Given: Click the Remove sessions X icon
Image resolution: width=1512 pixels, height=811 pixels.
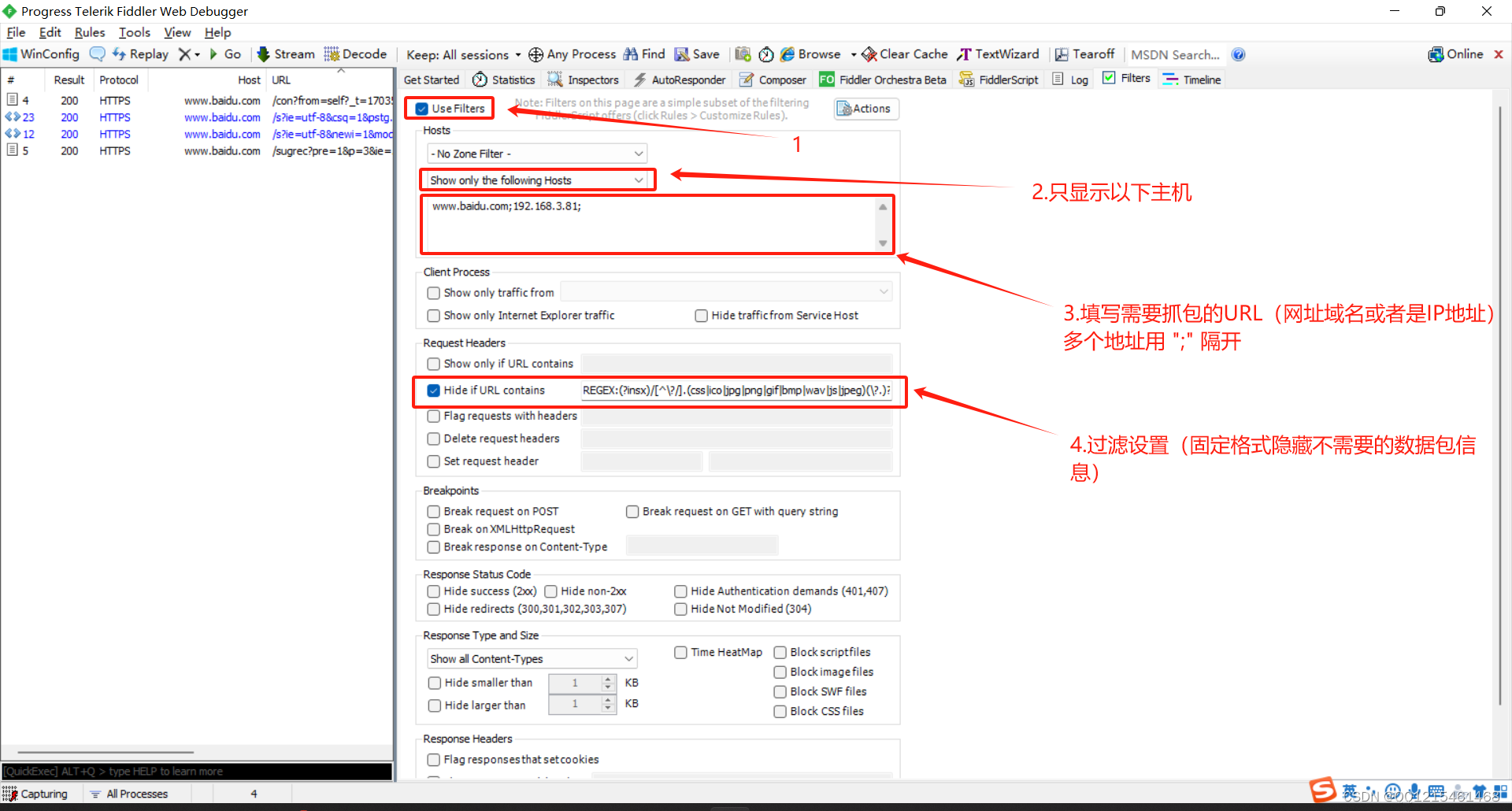Looking at the screenshot, I should pyautogui.click(x=184, y=54).
